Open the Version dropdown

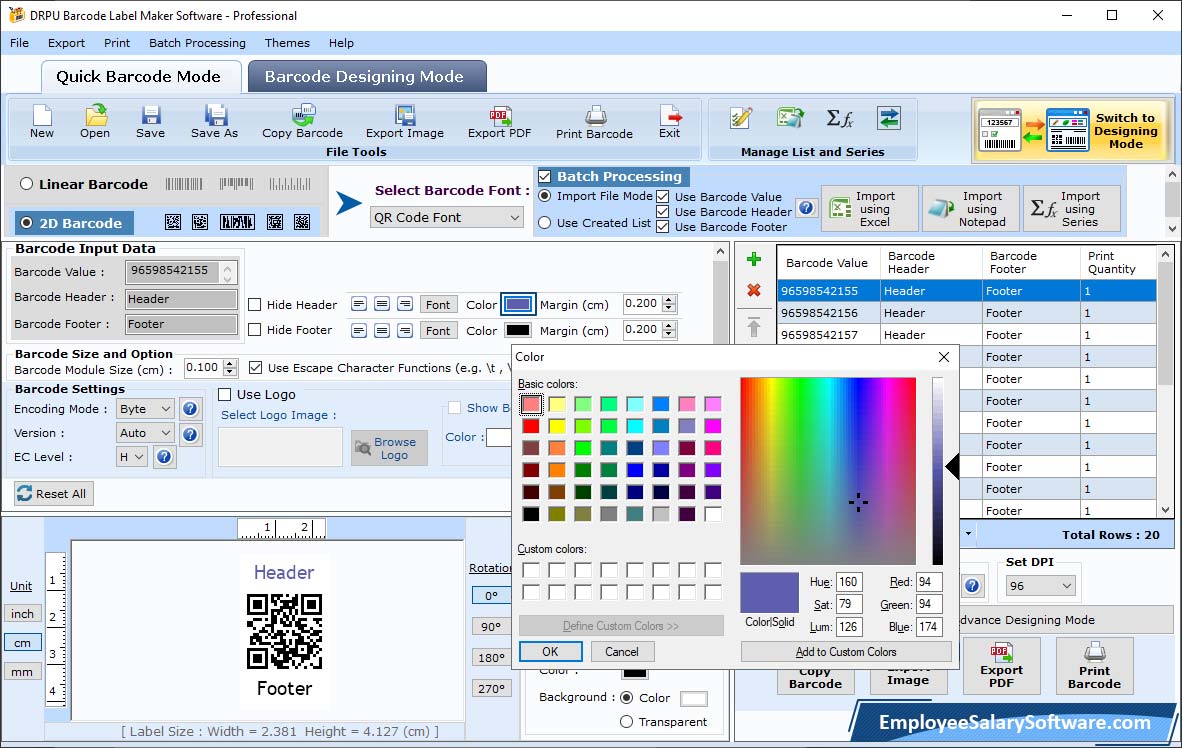[x=146, y=433]
